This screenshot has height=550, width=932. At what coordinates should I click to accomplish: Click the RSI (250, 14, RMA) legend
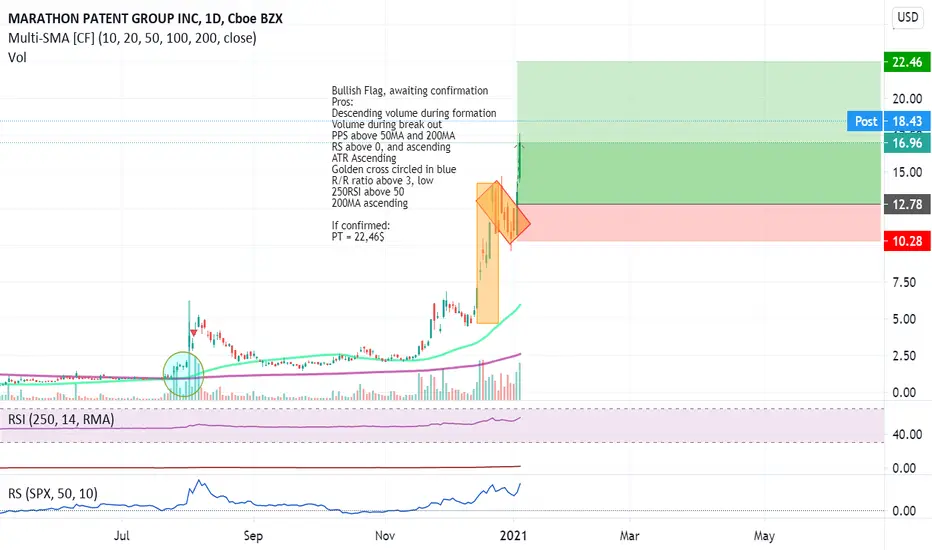(61, 420)
